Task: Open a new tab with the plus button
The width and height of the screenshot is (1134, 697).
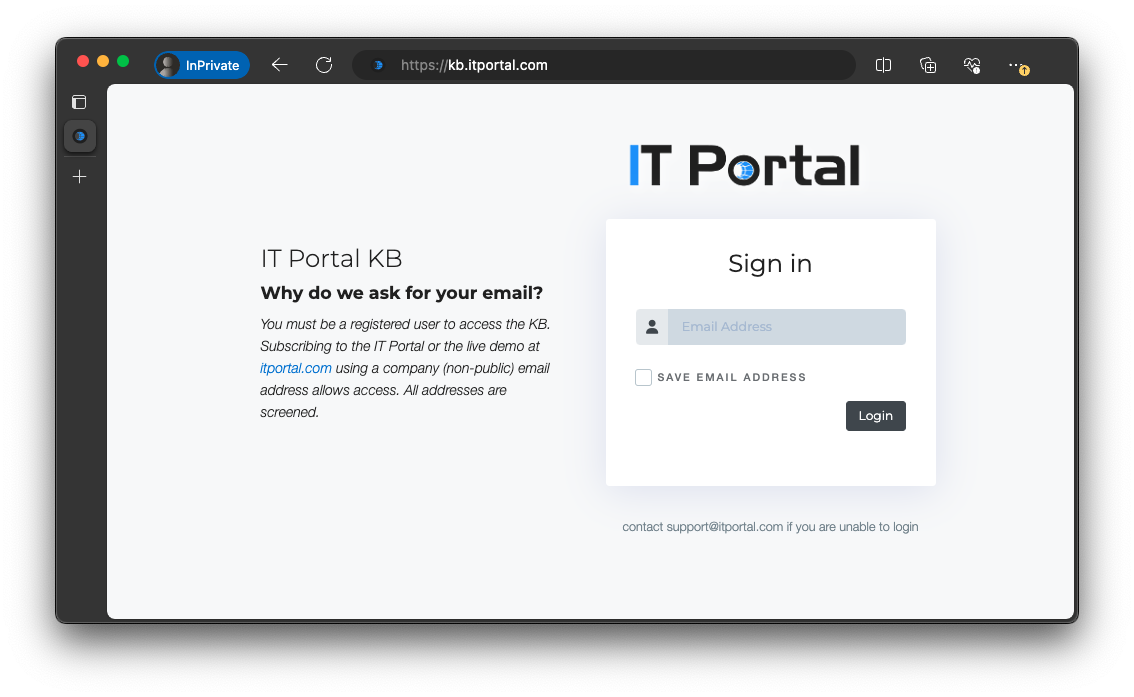Action: pos(79,176)
